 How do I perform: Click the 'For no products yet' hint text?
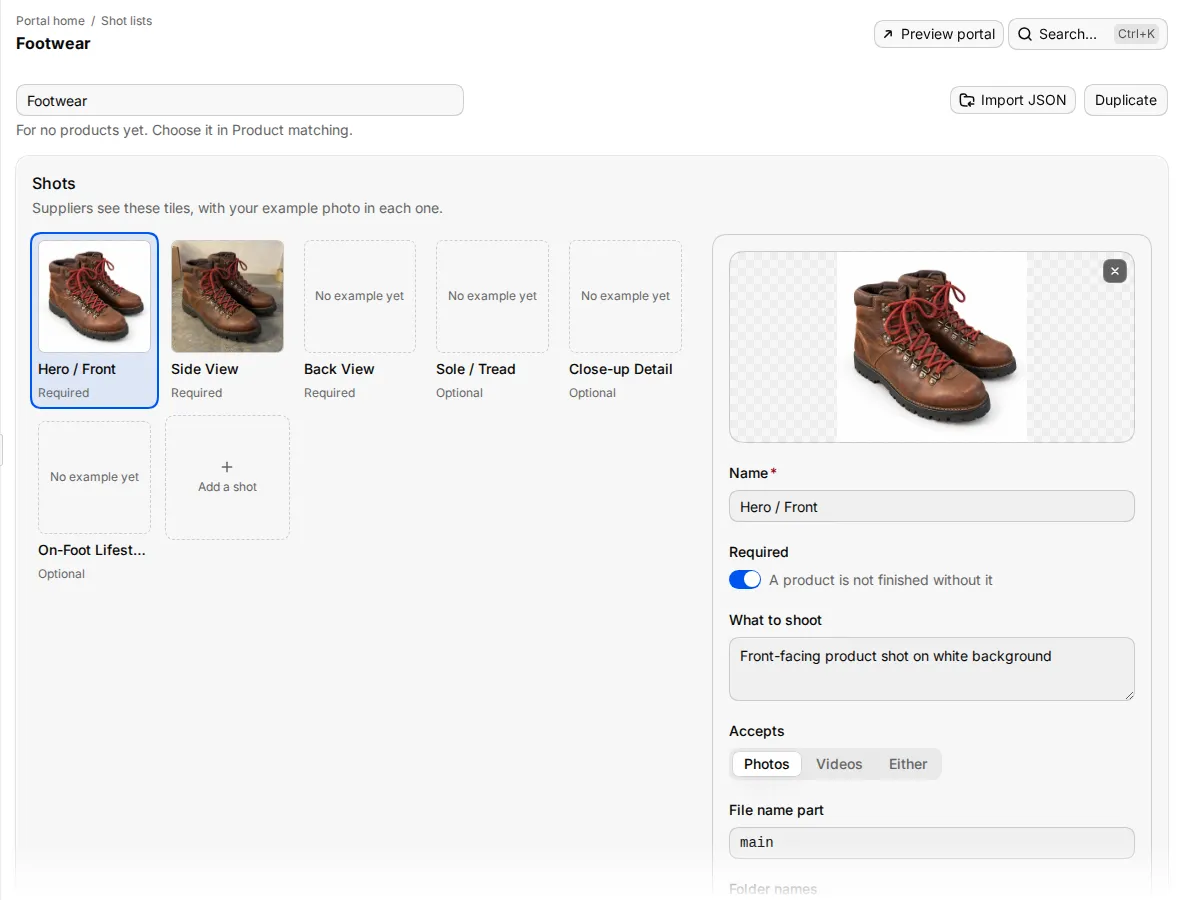(x=184, y=130)
